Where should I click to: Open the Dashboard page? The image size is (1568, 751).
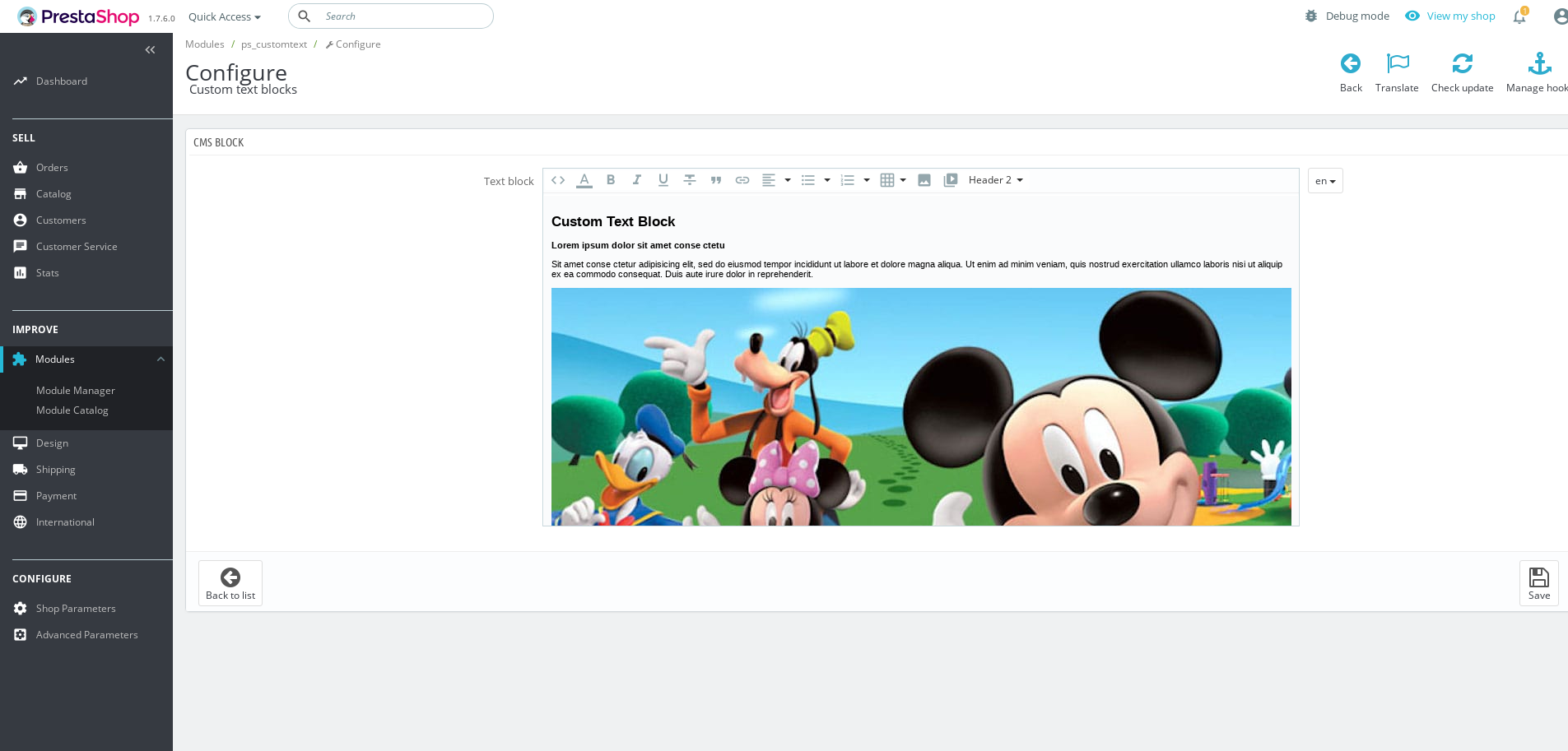click(x=62, y=81)
